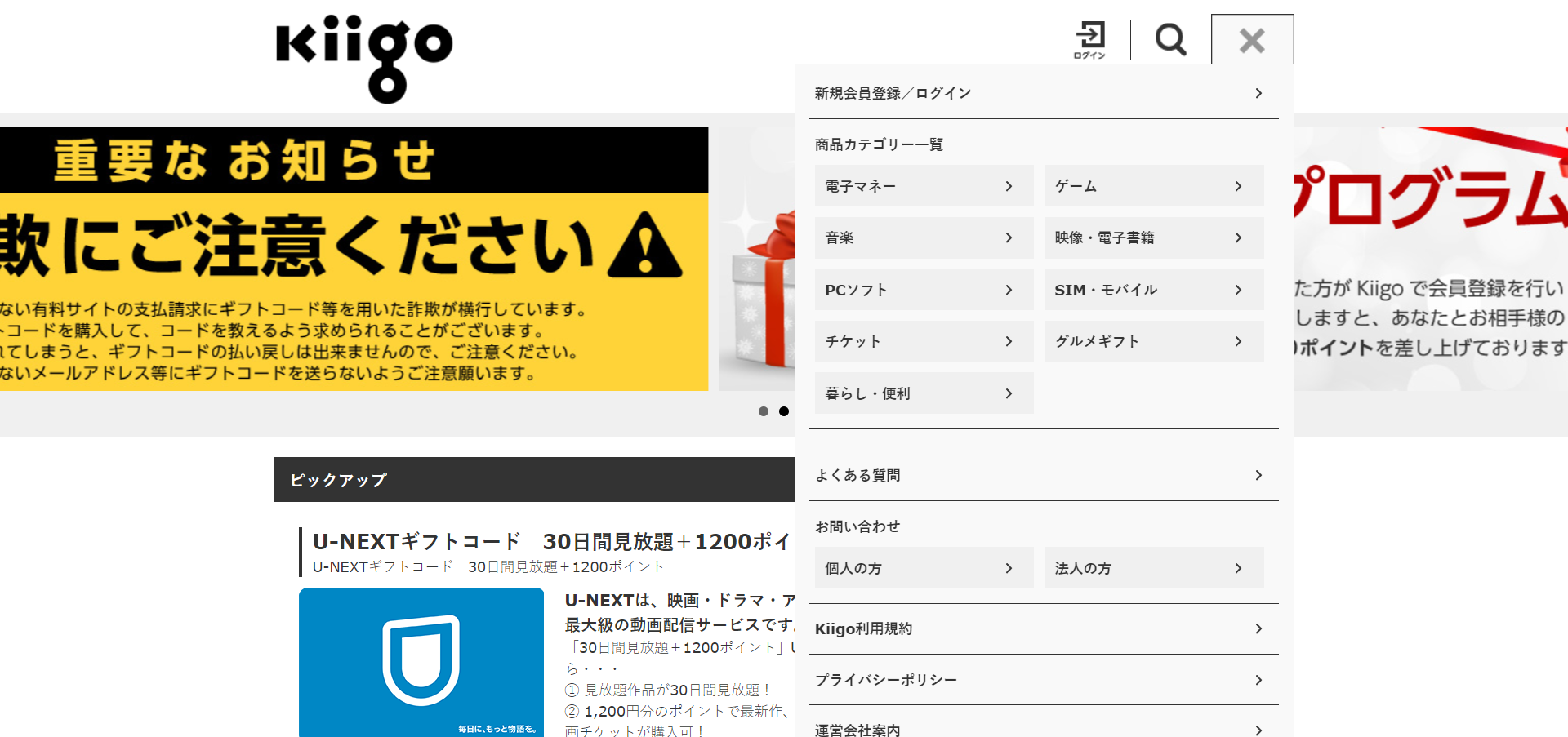The height and width of the screenshot is (737, 1568).
Task: Select the 音楽 category
Action: 924,238
